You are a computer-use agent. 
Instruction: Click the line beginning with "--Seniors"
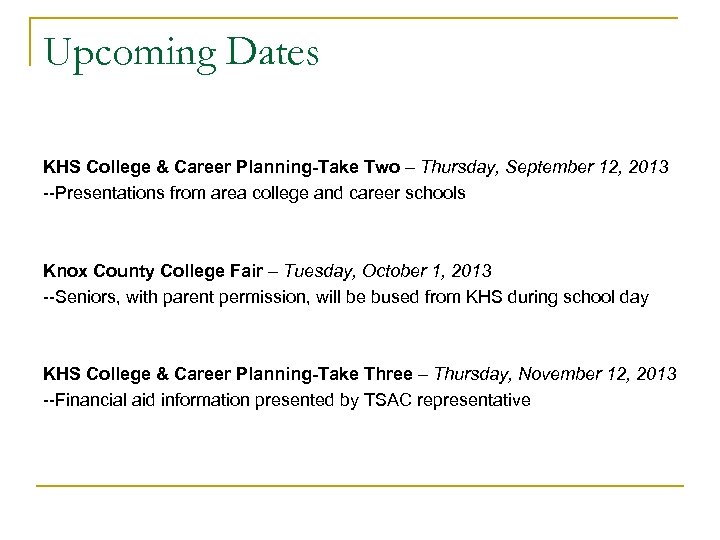(344, 296)
